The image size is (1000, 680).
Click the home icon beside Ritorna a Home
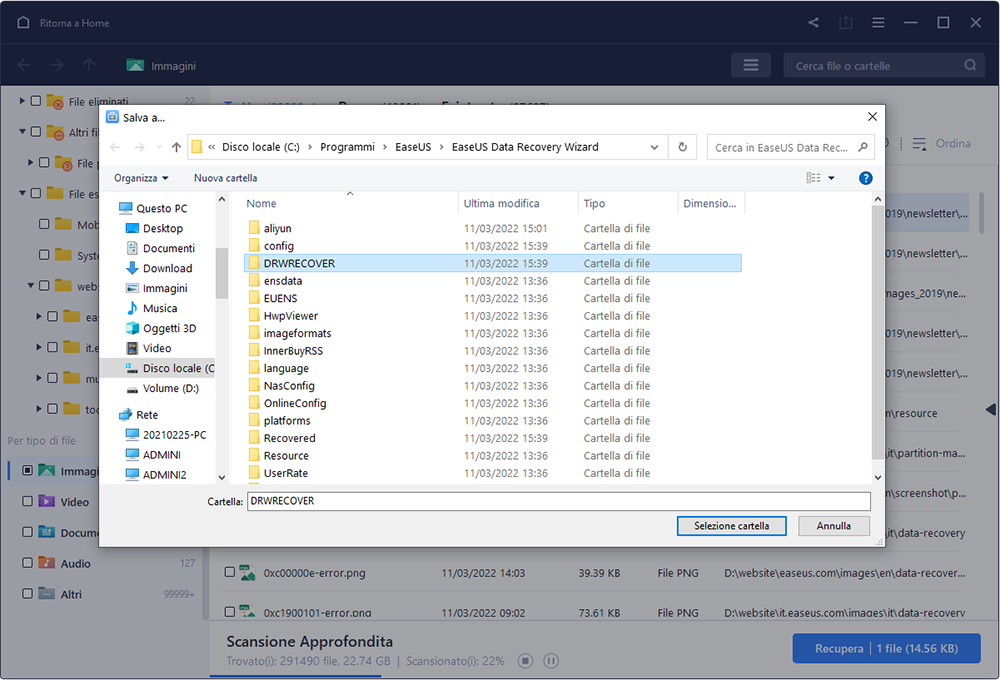(x=24, y=22)
